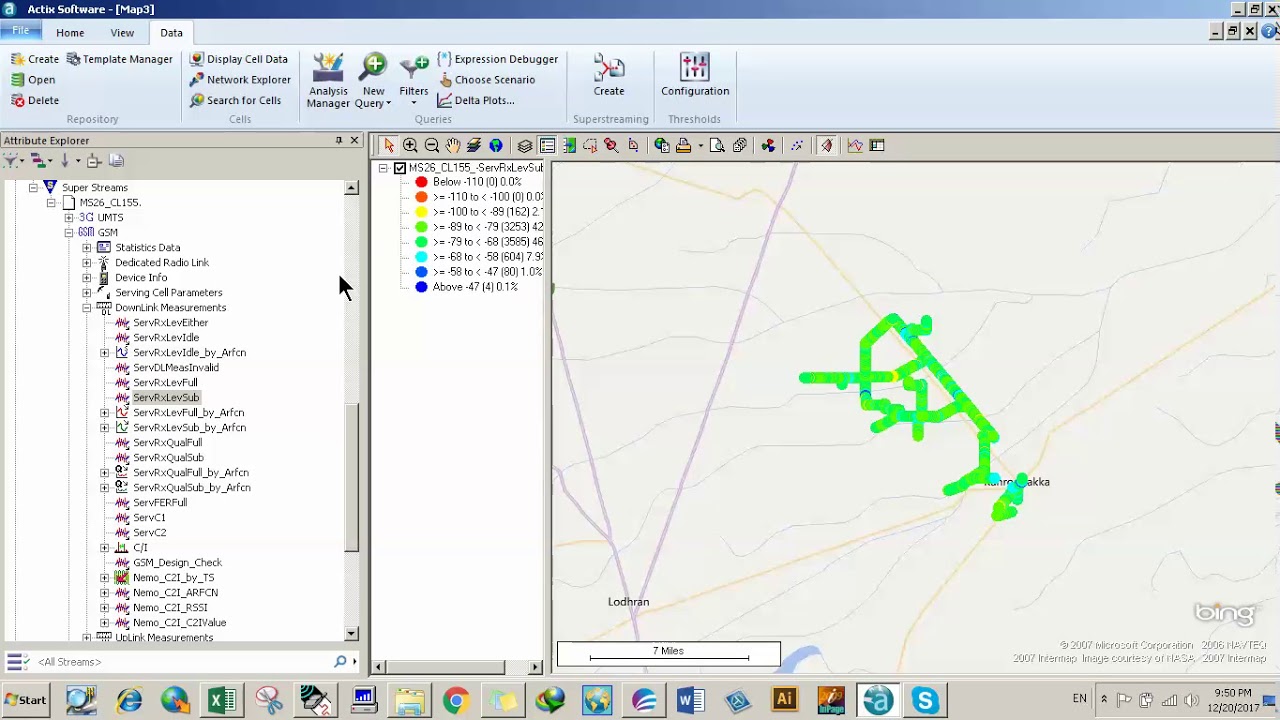Click Create in the Repository group
1280x720 pixels.
(35, 59)
